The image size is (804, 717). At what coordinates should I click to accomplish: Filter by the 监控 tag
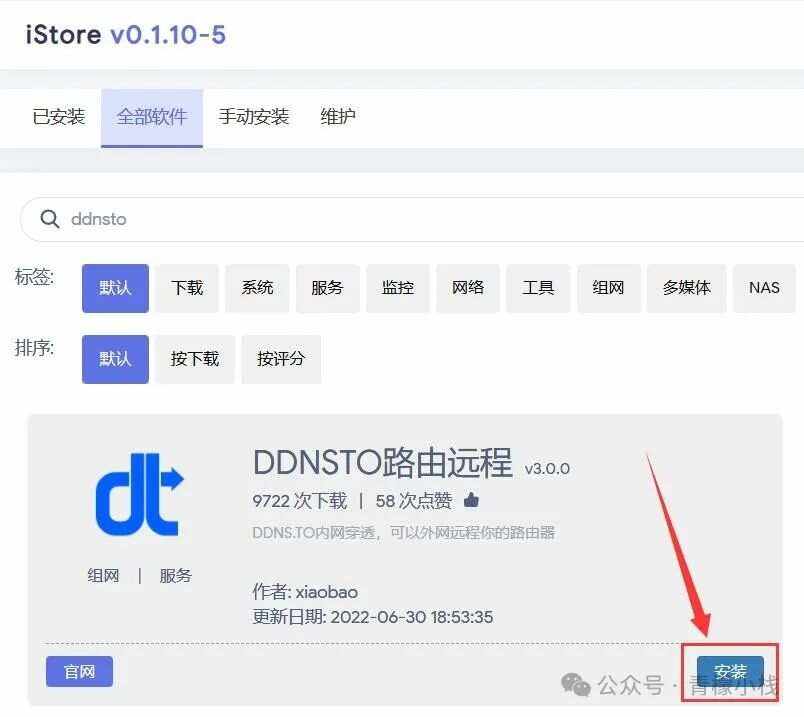point(397,288)
